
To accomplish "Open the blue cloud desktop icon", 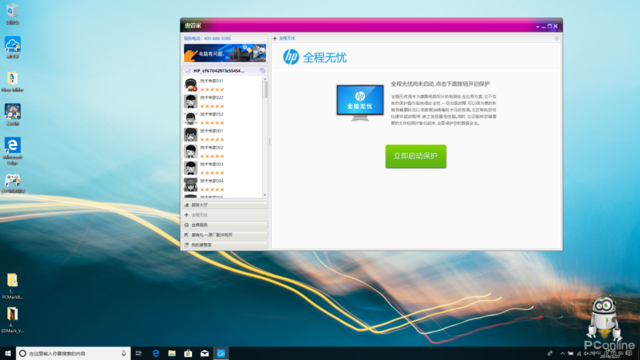I will pos(13,47).
